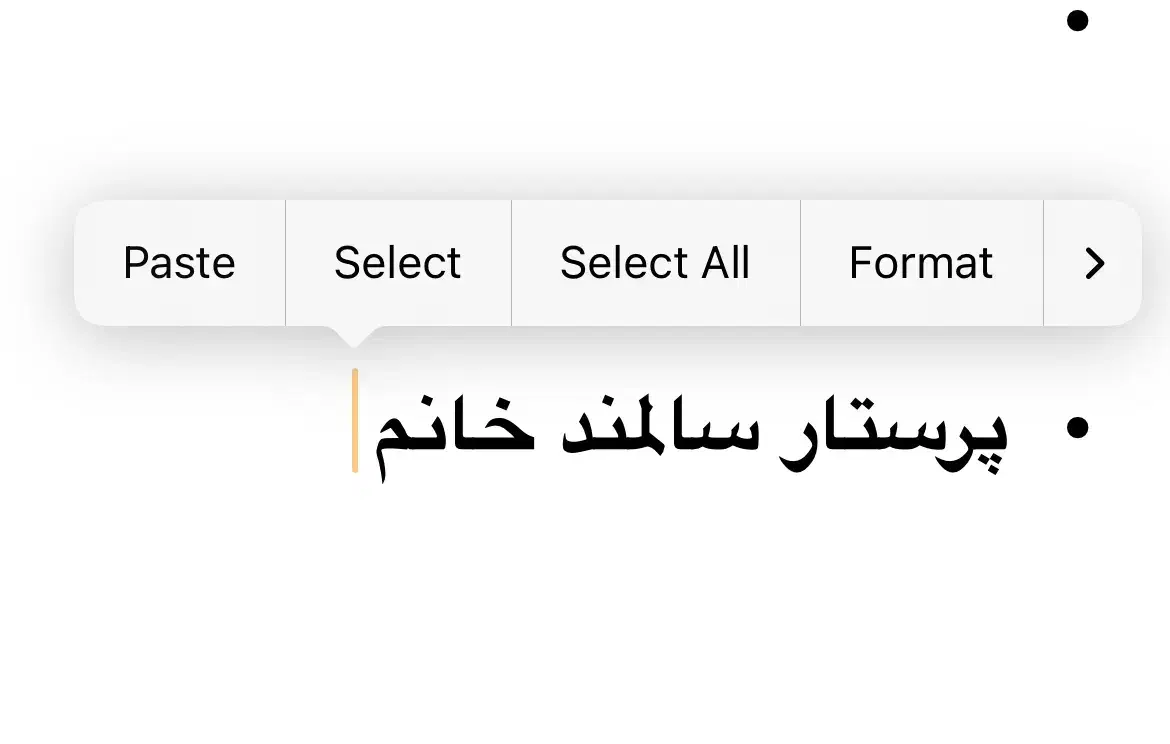Screen dimensions: 1170x744
Task: Click the divider between Format and chevron
Action: pos(1044,263)
